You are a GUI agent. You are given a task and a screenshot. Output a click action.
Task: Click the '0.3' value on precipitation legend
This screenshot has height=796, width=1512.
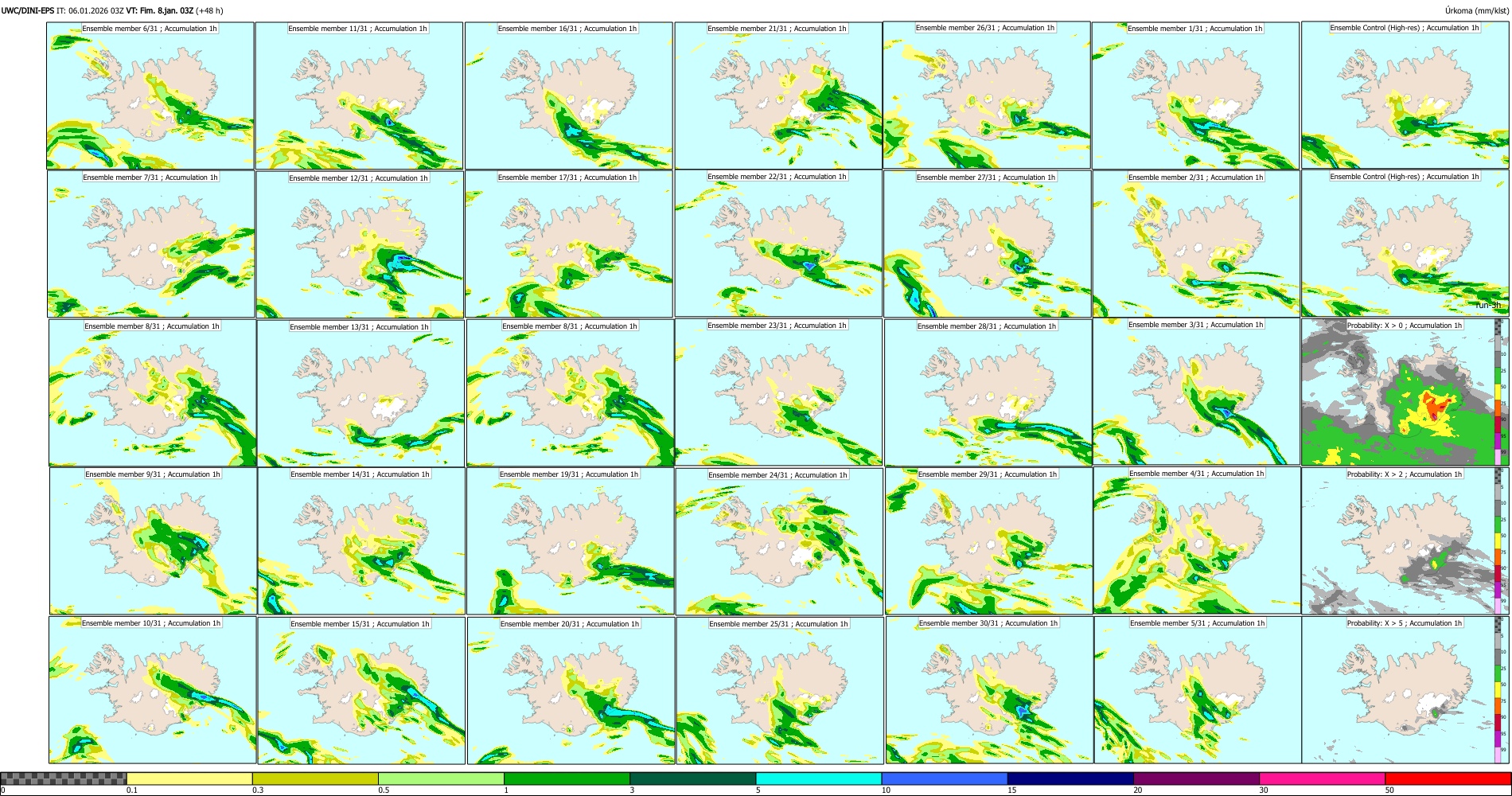[x=257, y=790]
